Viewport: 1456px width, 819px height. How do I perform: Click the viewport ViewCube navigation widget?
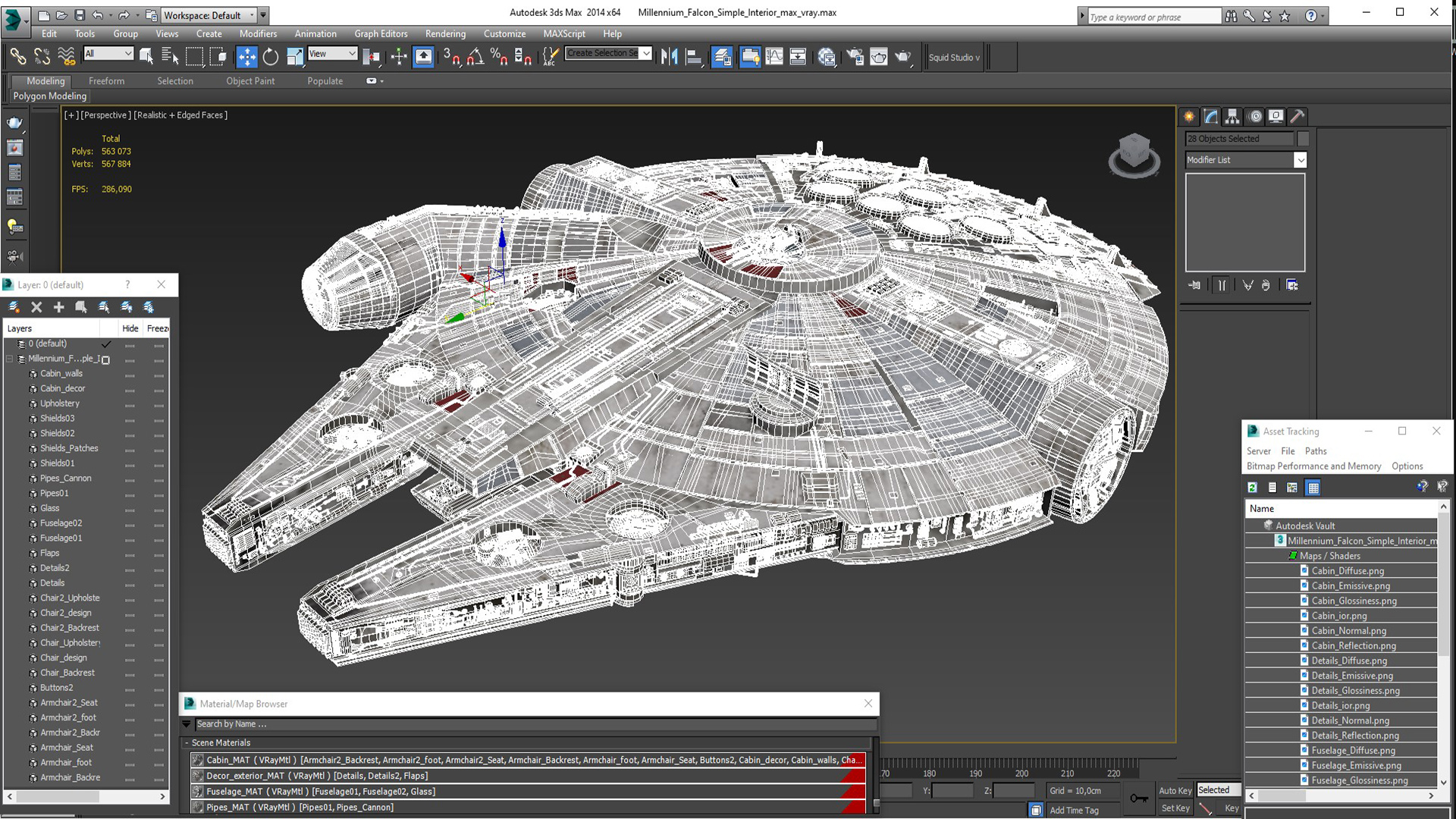coord(1134,155)
